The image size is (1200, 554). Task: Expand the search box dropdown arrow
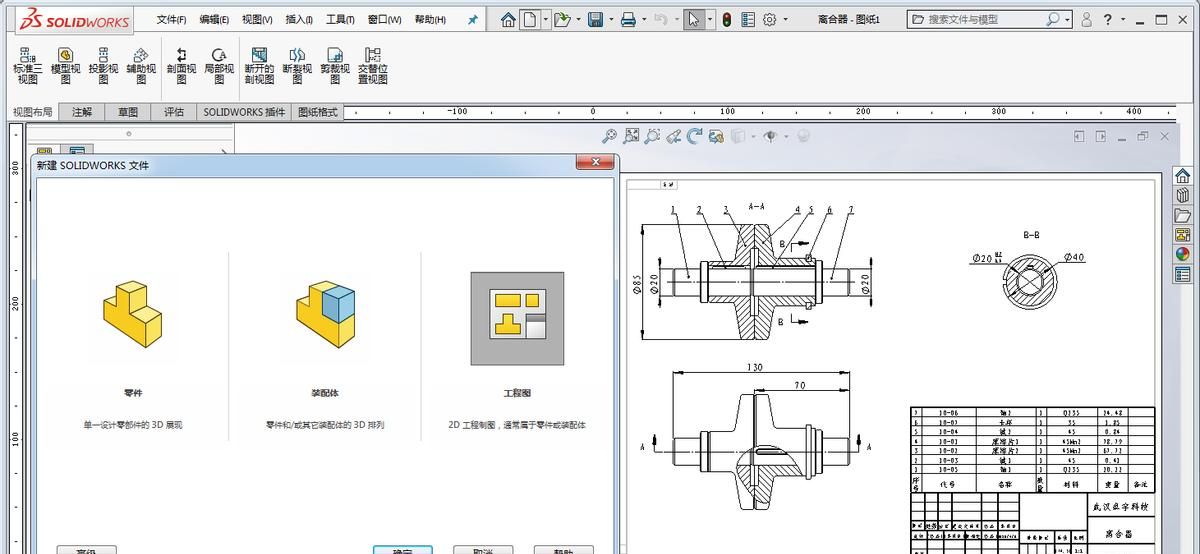pyautogui.click(x=1067, y=19)
